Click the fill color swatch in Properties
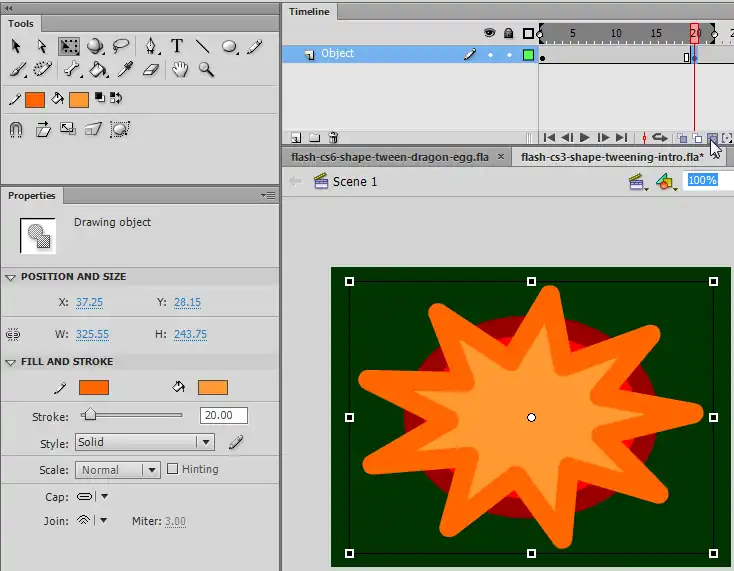Screen dimensions: 734x571 (213, 388)
